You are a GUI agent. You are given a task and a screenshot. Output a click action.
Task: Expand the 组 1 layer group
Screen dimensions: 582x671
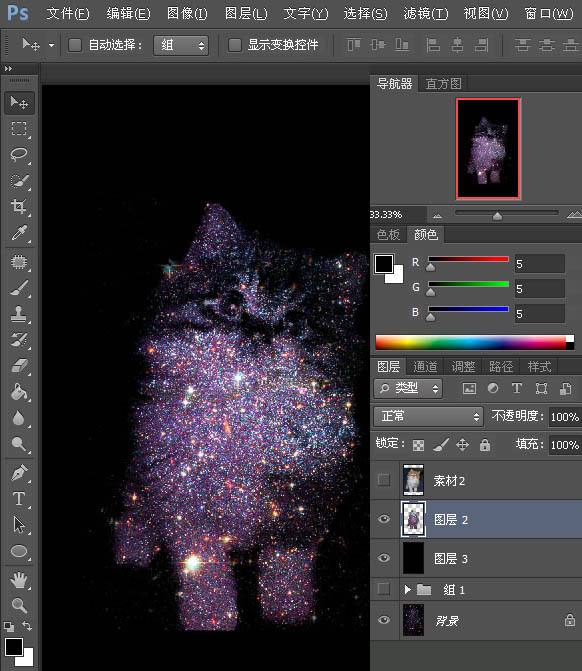tap(407, 590)
